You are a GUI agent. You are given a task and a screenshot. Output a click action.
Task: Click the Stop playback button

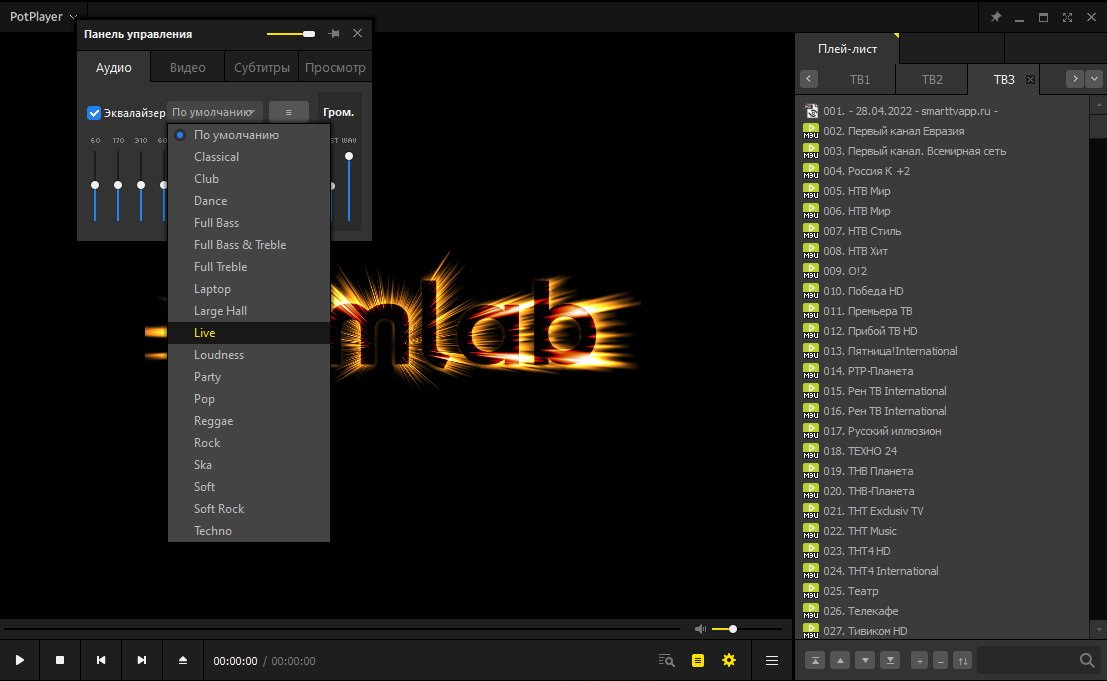coord(60,660)
